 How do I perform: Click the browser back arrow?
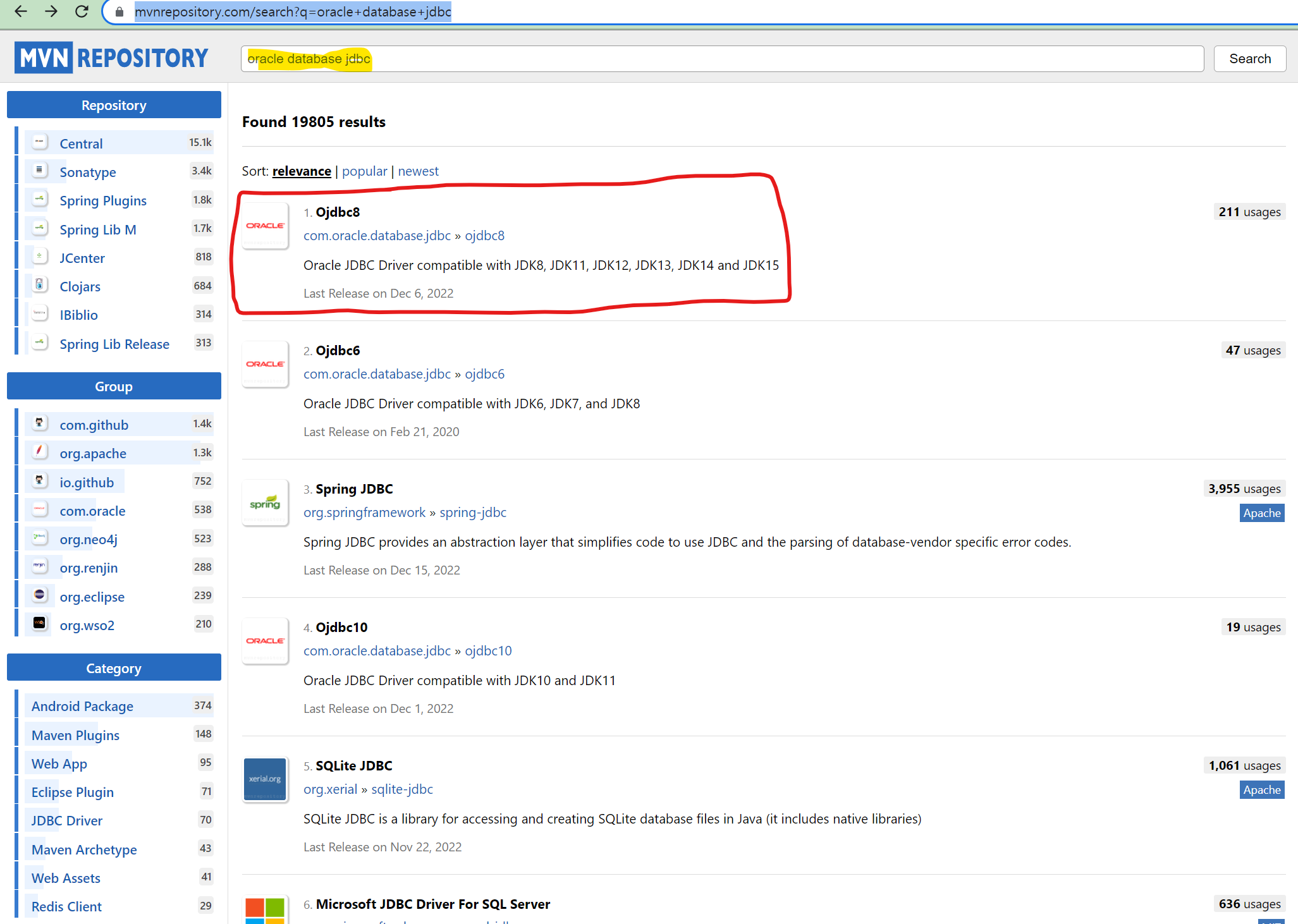pyautogui.click(x=21, y=11)
